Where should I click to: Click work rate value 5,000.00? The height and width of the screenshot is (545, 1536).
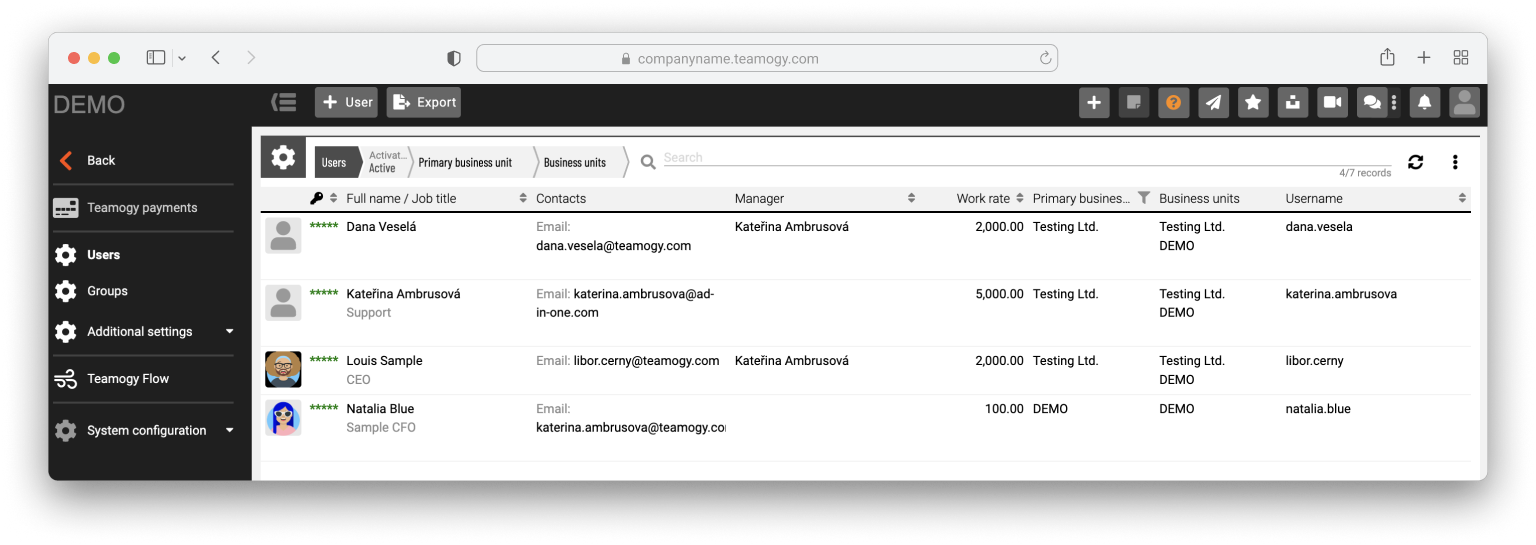pos(999,294)
